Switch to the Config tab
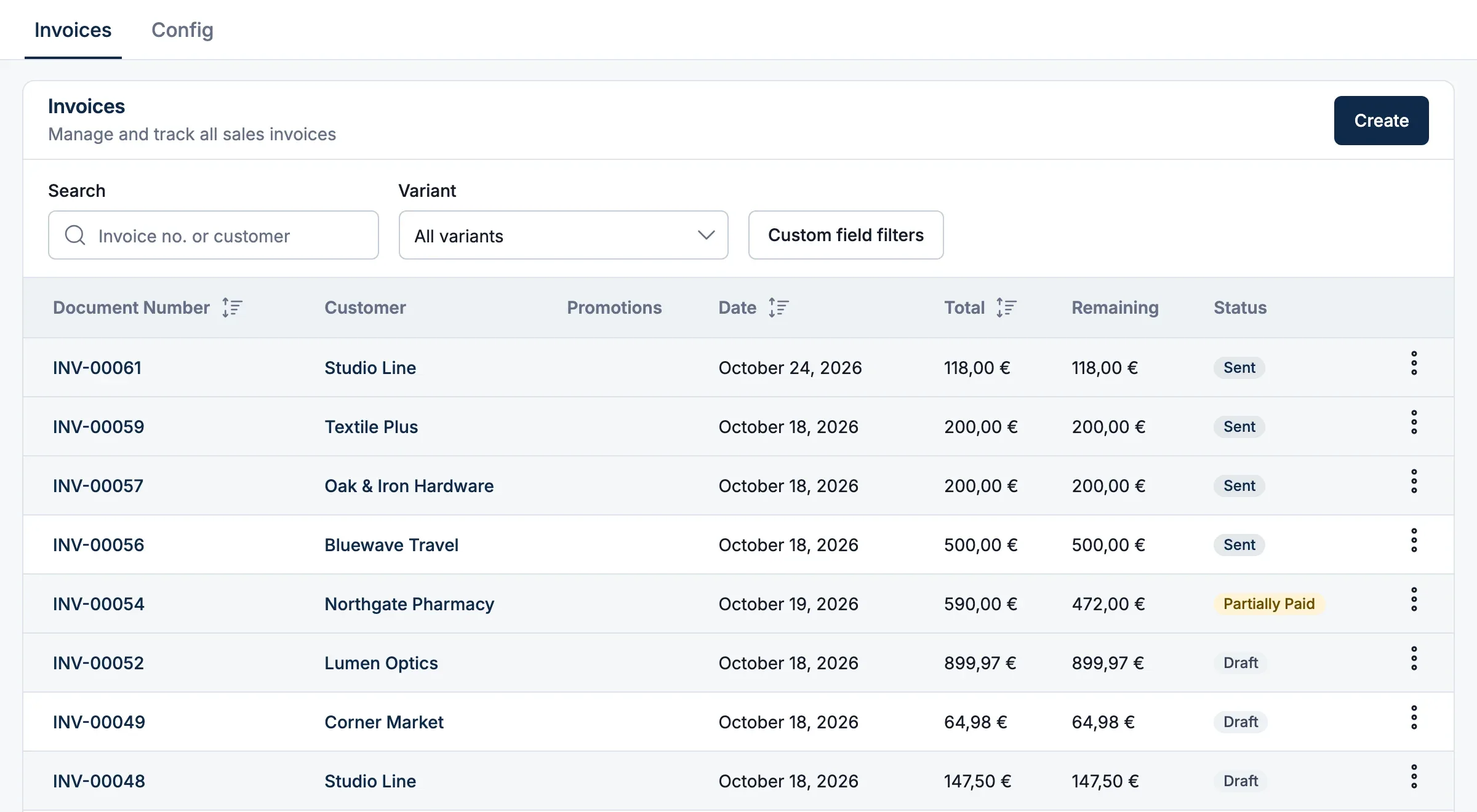The image size is (1477, 812). pyautogui.click(x=182, y=30)
